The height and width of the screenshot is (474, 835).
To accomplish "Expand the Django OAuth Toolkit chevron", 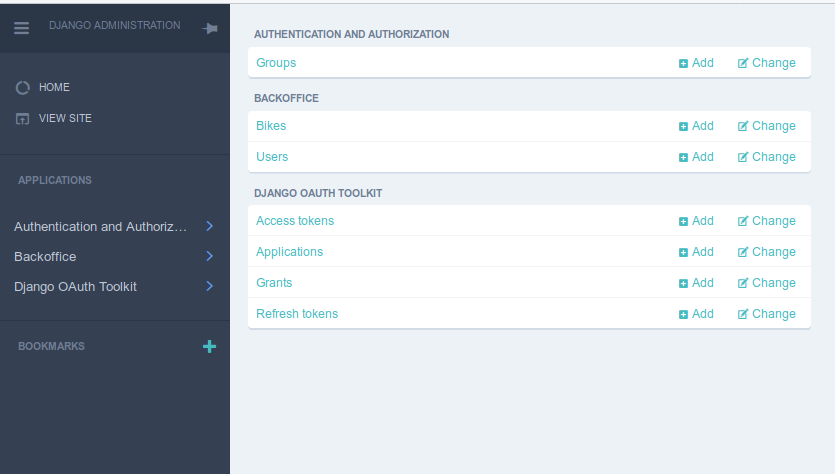I will point(210,286).
